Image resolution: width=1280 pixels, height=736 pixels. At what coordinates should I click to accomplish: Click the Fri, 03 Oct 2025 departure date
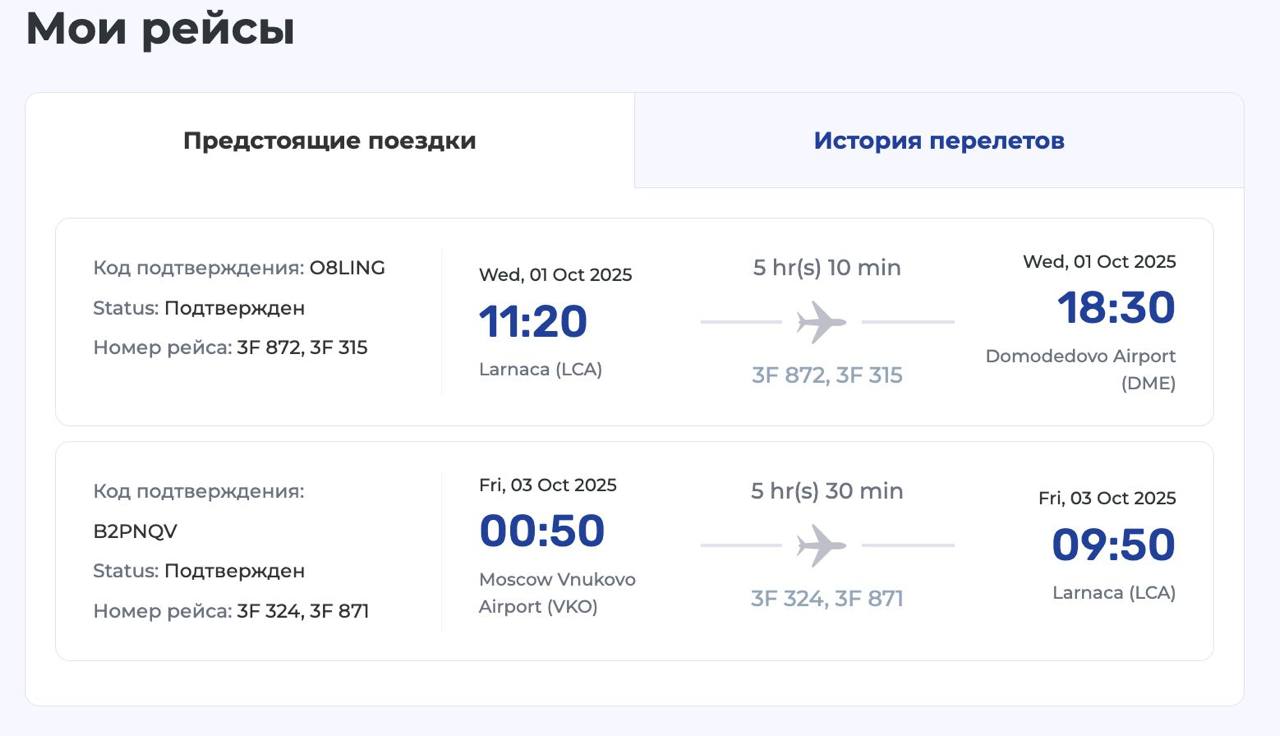[548, 485]
